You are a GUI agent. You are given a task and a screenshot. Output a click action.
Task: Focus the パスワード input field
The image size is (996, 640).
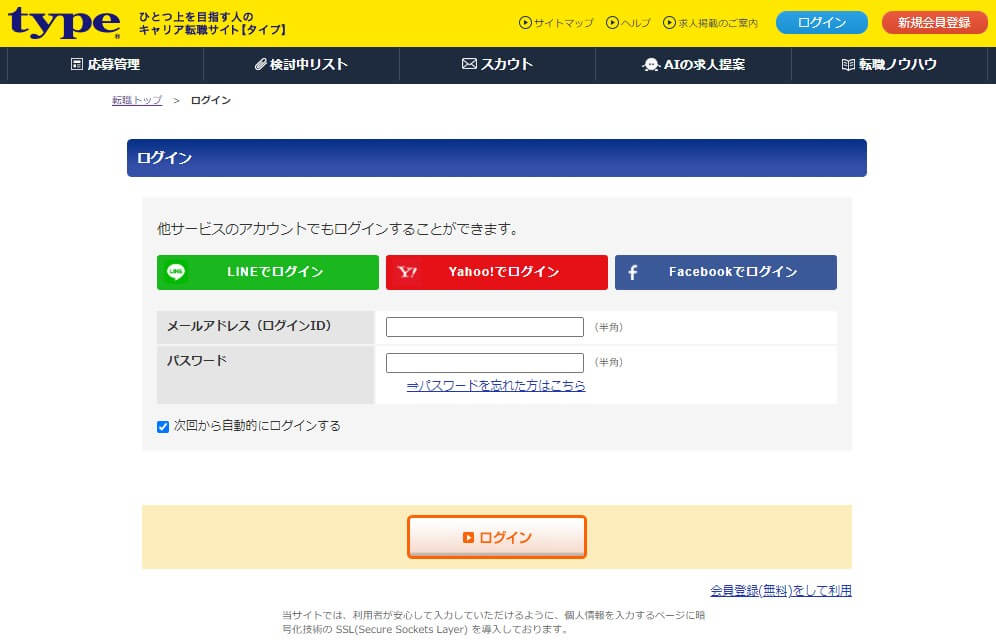click(484, 363)
